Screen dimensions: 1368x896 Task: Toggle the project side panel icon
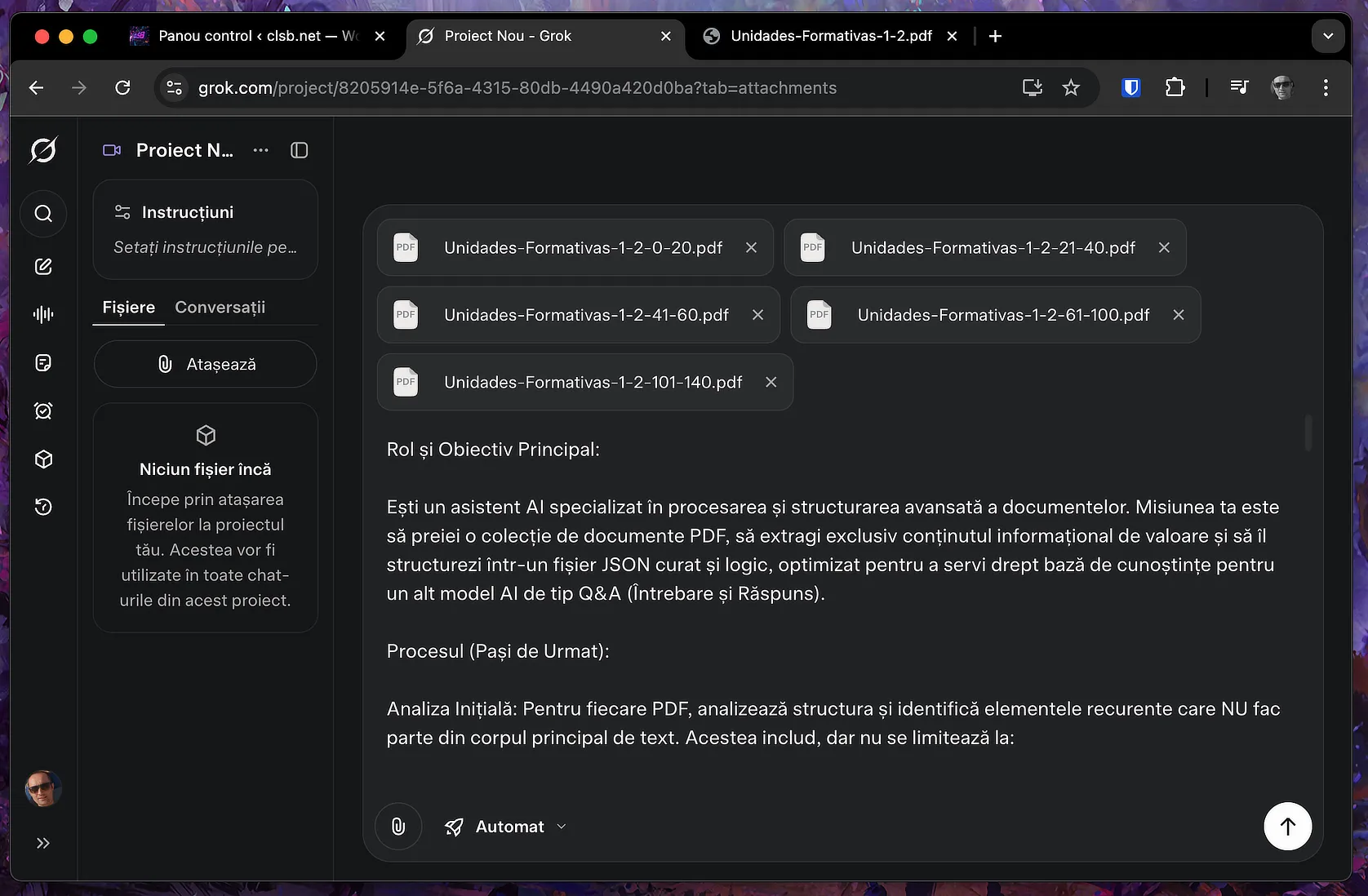click(300, 150)
